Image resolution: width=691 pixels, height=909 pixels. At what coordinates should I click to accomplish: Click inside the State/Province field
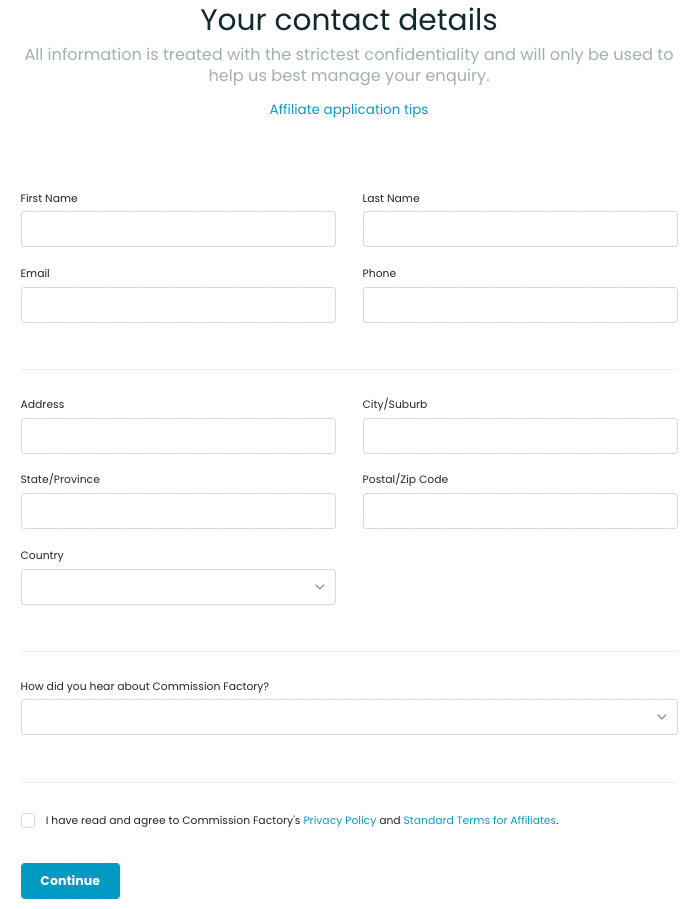point(178,511)
